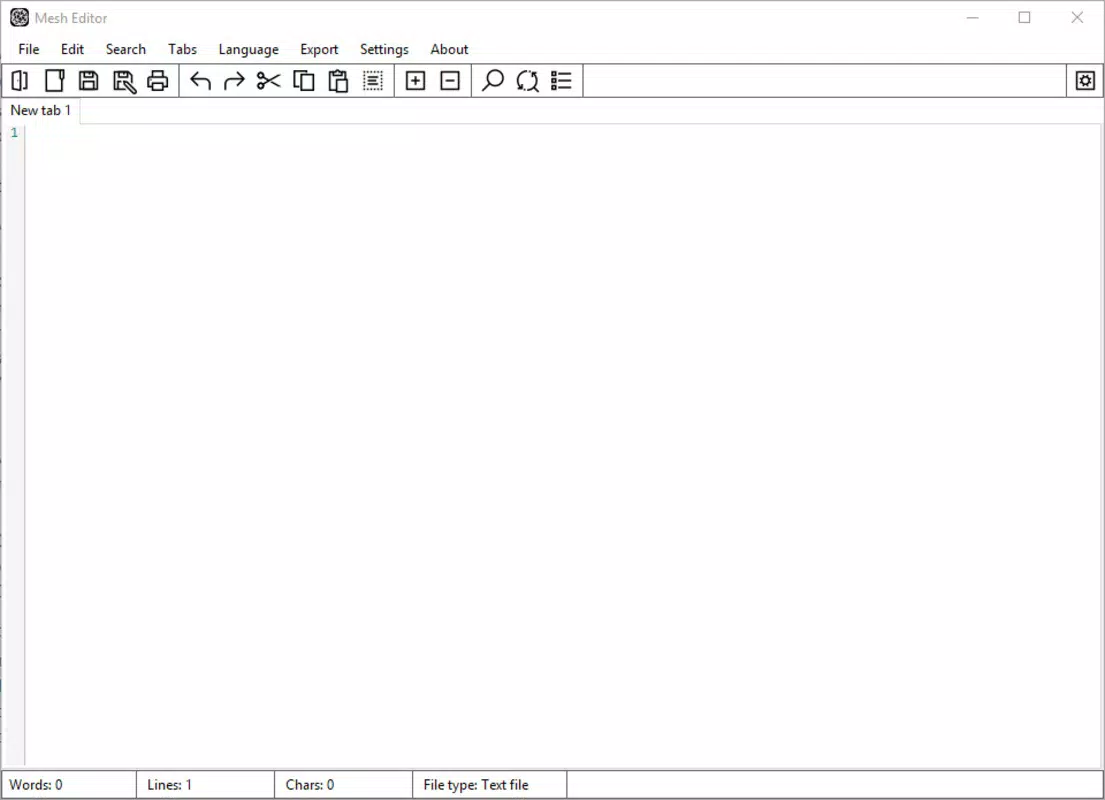Open the Language menu

(x=248, y=49)
